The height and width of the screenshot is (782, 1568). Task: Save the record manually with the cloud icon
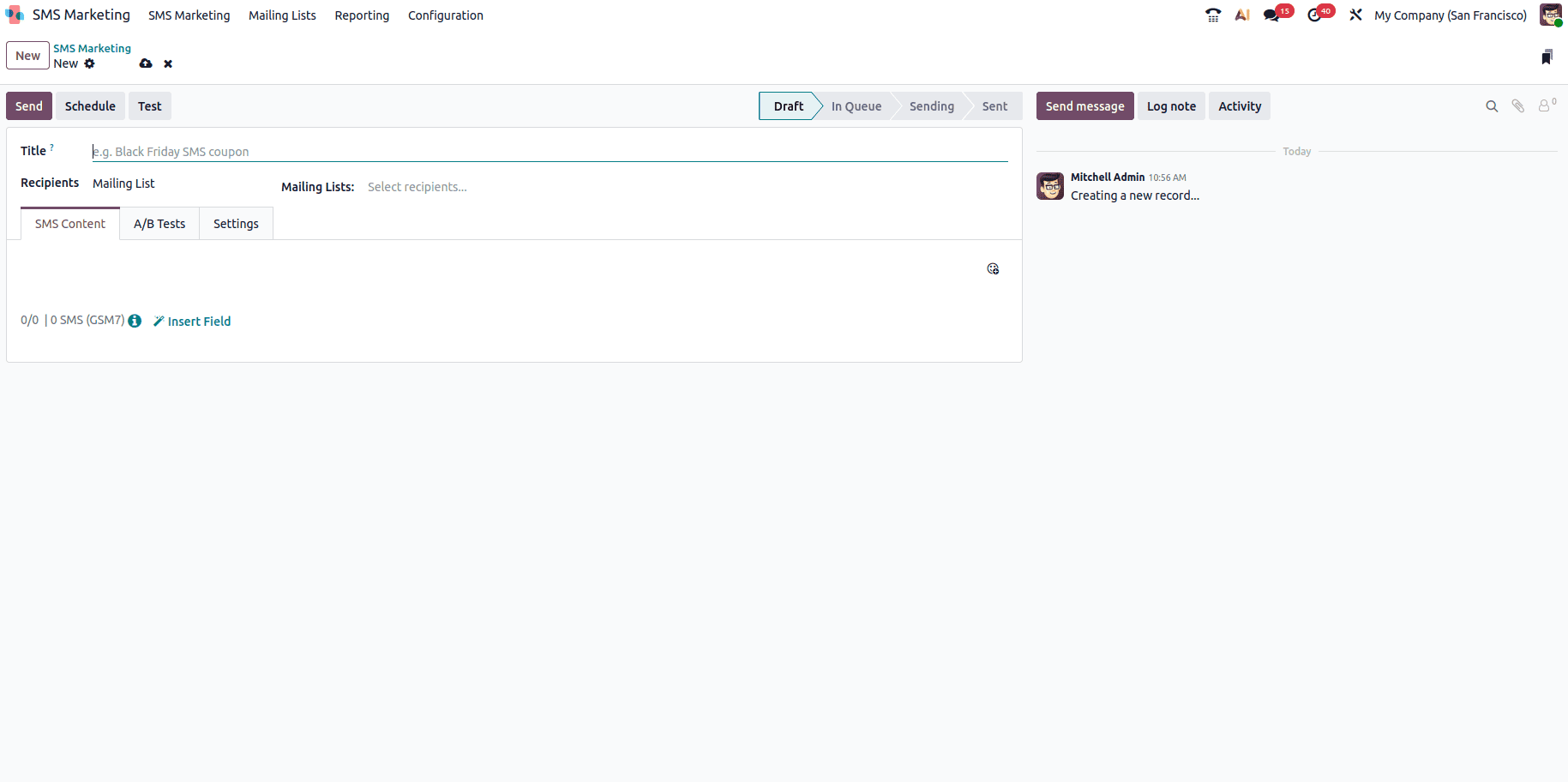[x=146, y=63]
